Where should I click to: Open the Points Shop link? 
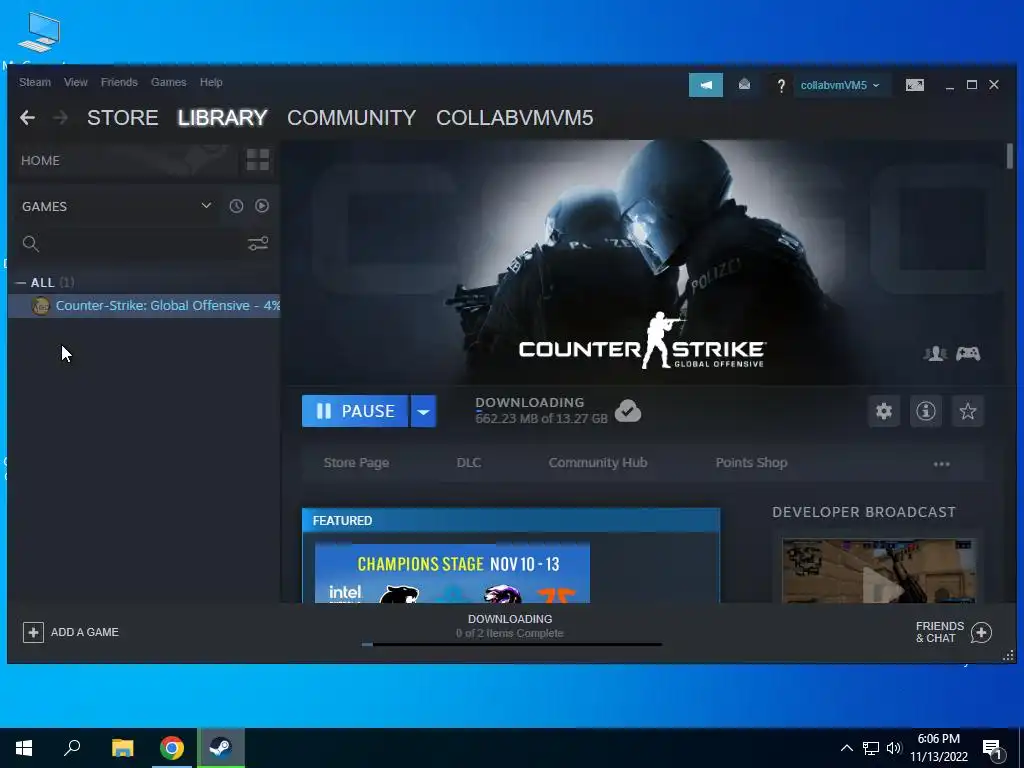pos(752,462)
